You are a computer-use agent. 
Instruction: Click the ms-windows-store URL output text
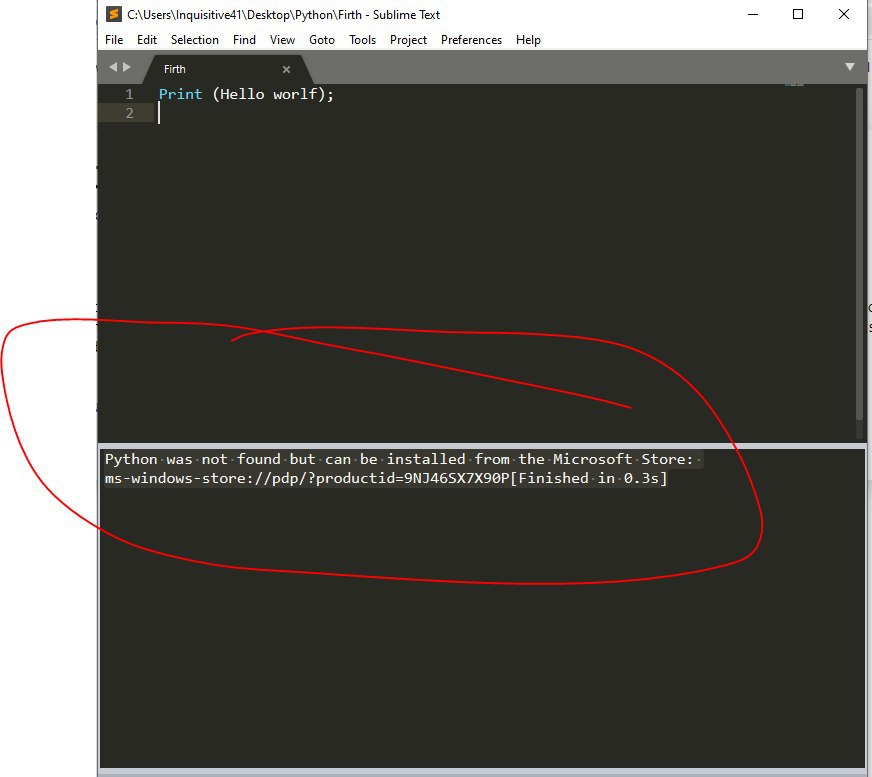click(x=307, y=478)
